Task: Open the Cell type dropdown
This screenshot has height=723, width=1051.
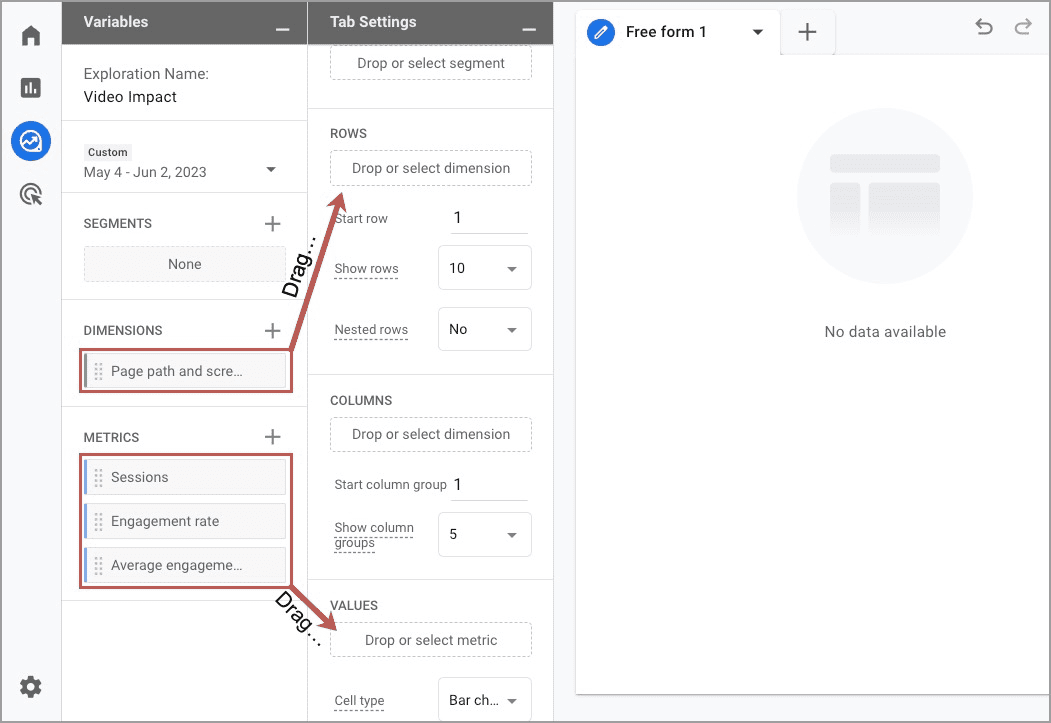Action: pyautogui.click(x=485, y=700)
